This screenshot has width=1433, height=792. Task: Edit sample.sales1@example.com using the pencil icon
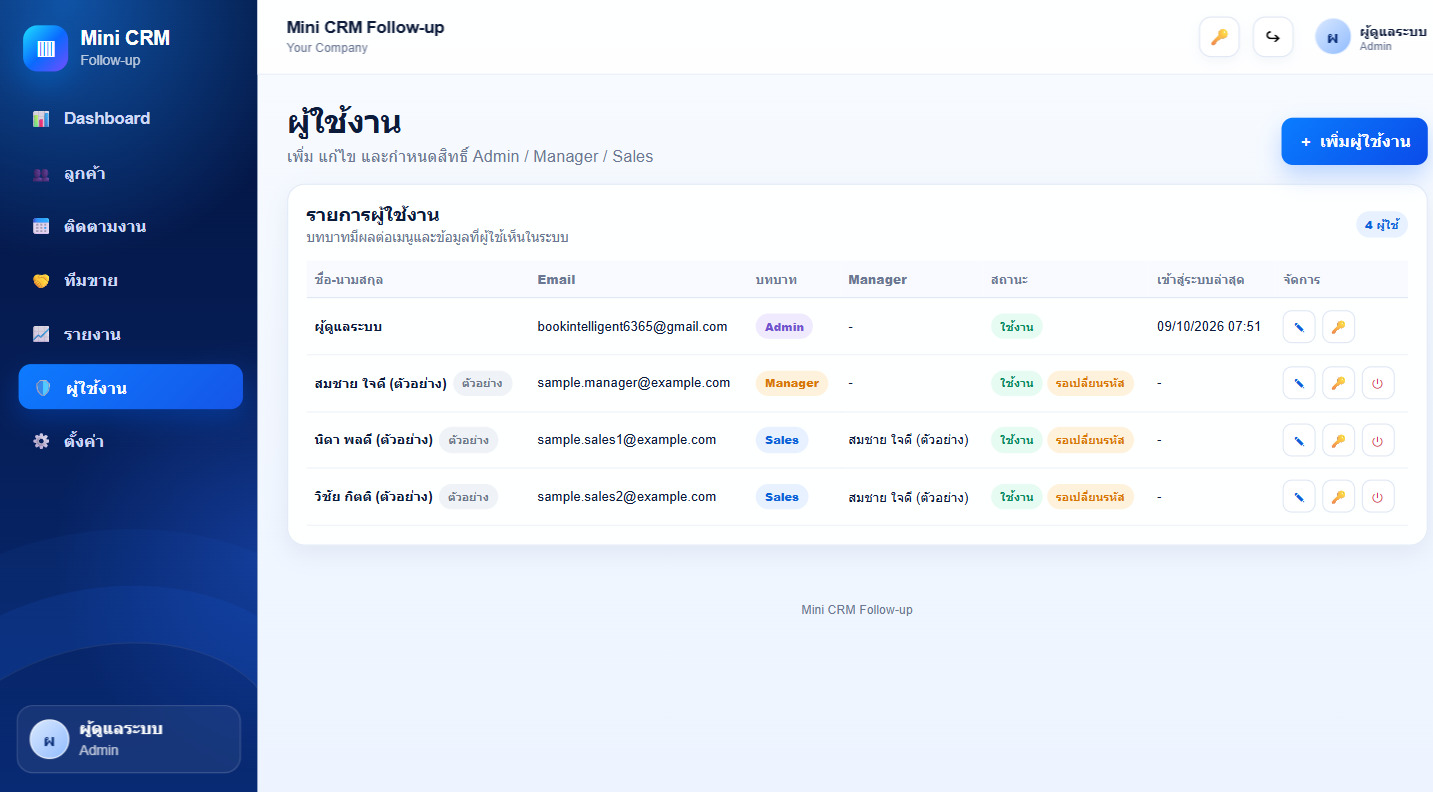[1299, 440]
